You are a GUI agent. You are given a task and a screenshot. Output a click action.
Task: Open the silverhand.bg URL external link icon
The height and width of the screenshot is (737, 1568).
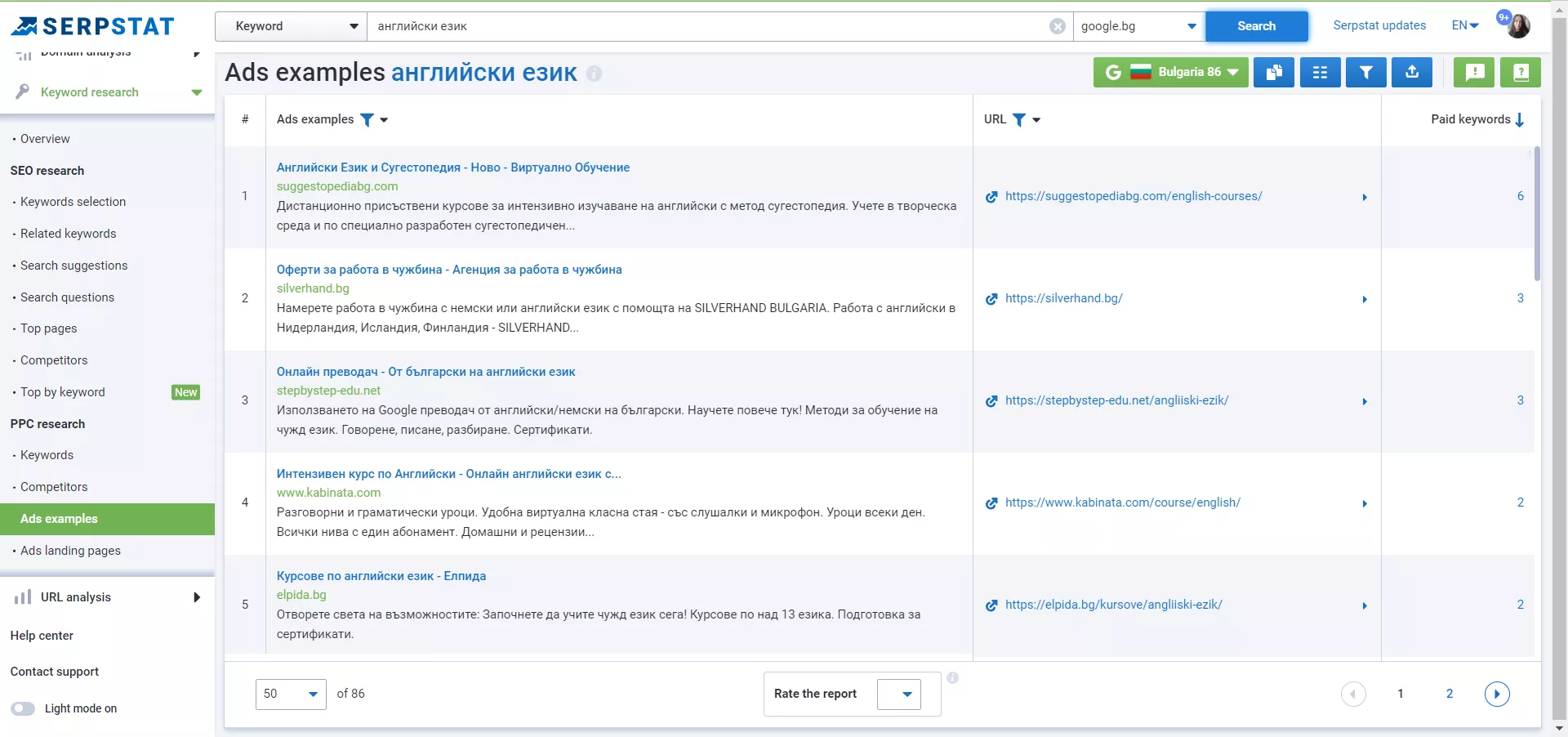[x=991, y=299]
